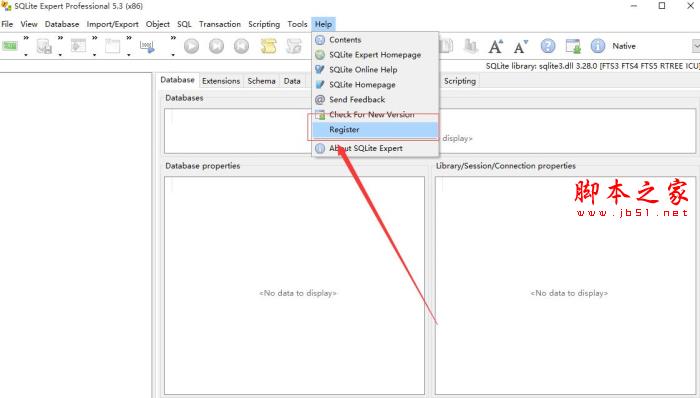Click the gray script scroll icon
The height and width of the screenshot is (398, 700).
(294, 46)
